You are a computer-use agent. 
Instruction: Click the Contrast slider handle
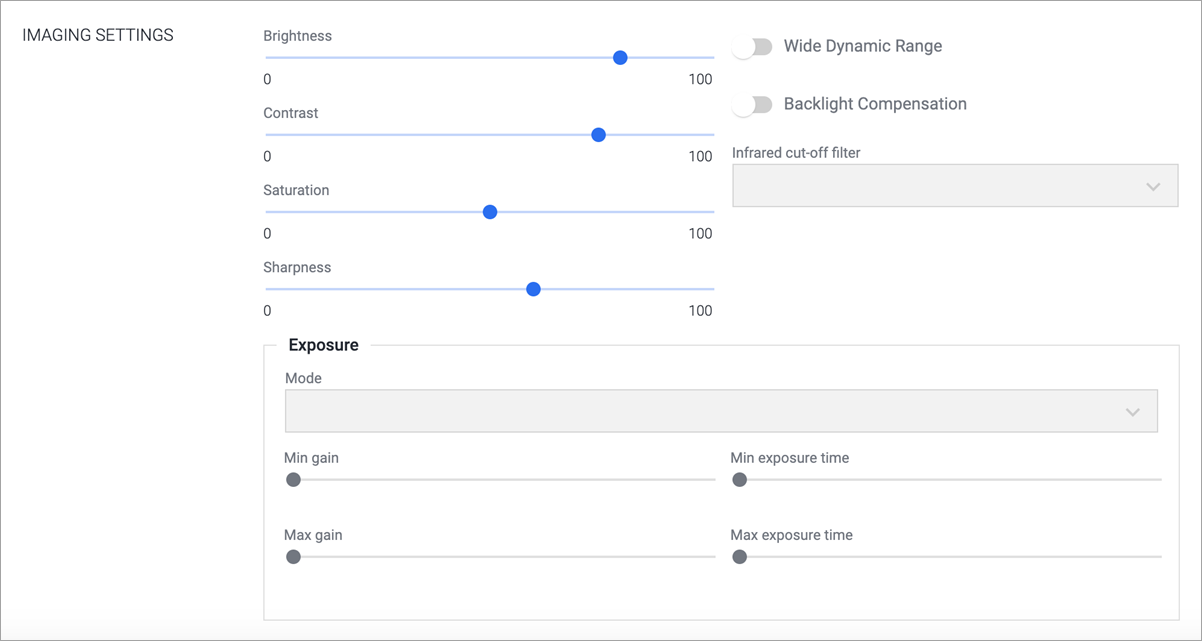[598, 134]
